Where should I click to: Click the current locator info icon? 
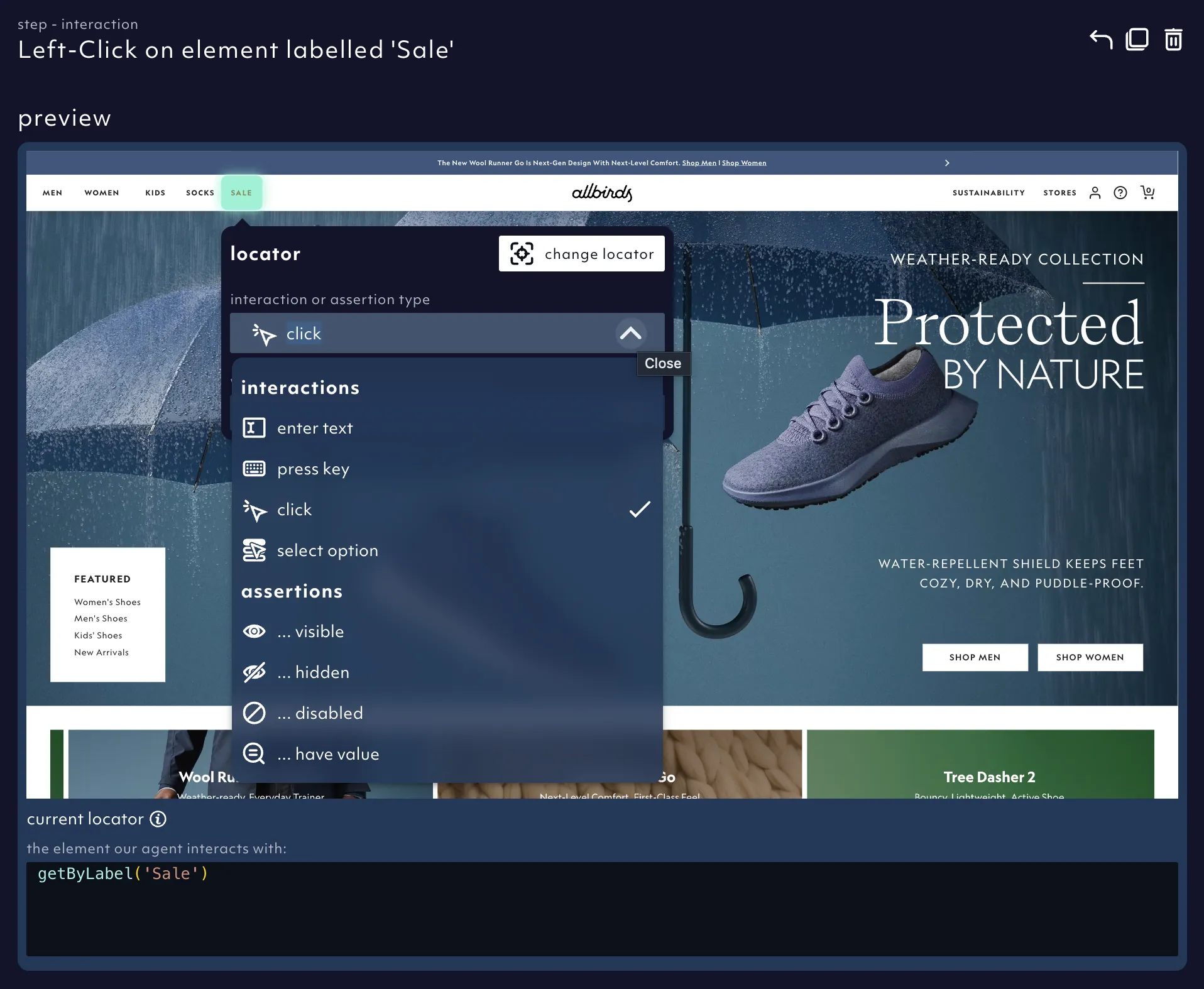[x=158, y=819]
